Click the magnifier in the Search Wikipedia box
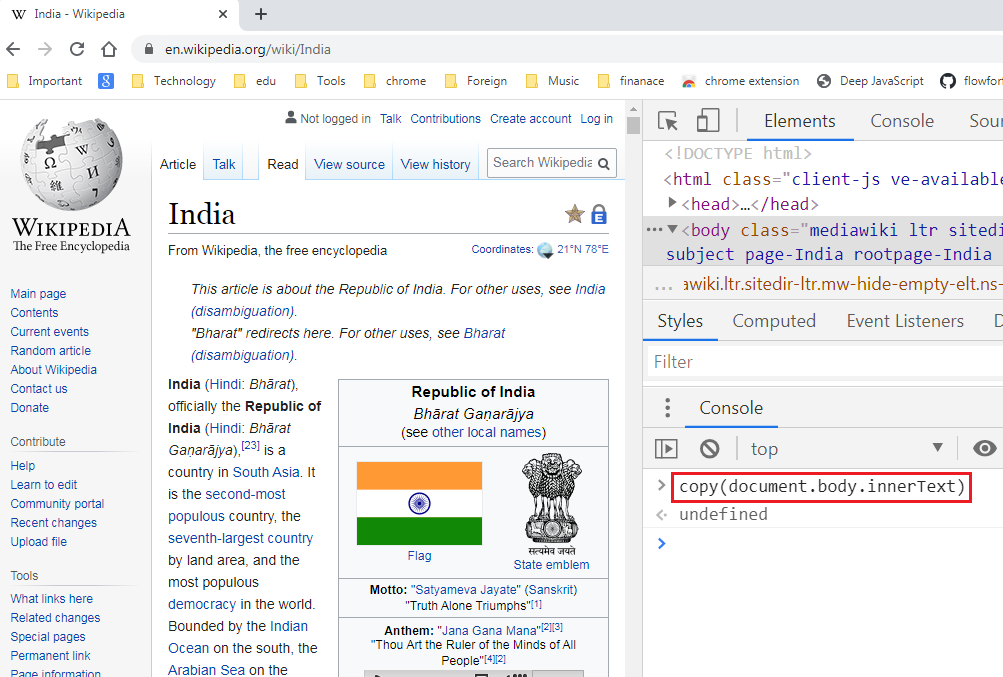 click(603, 162)
